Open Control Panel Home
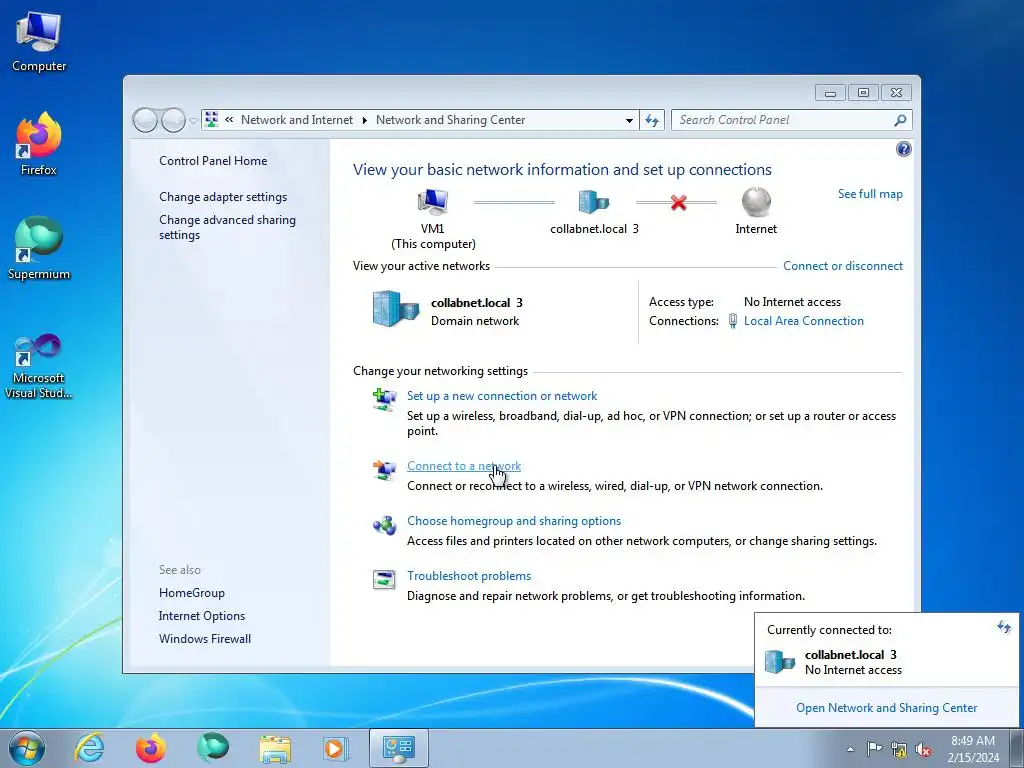 tap(213, 161)
